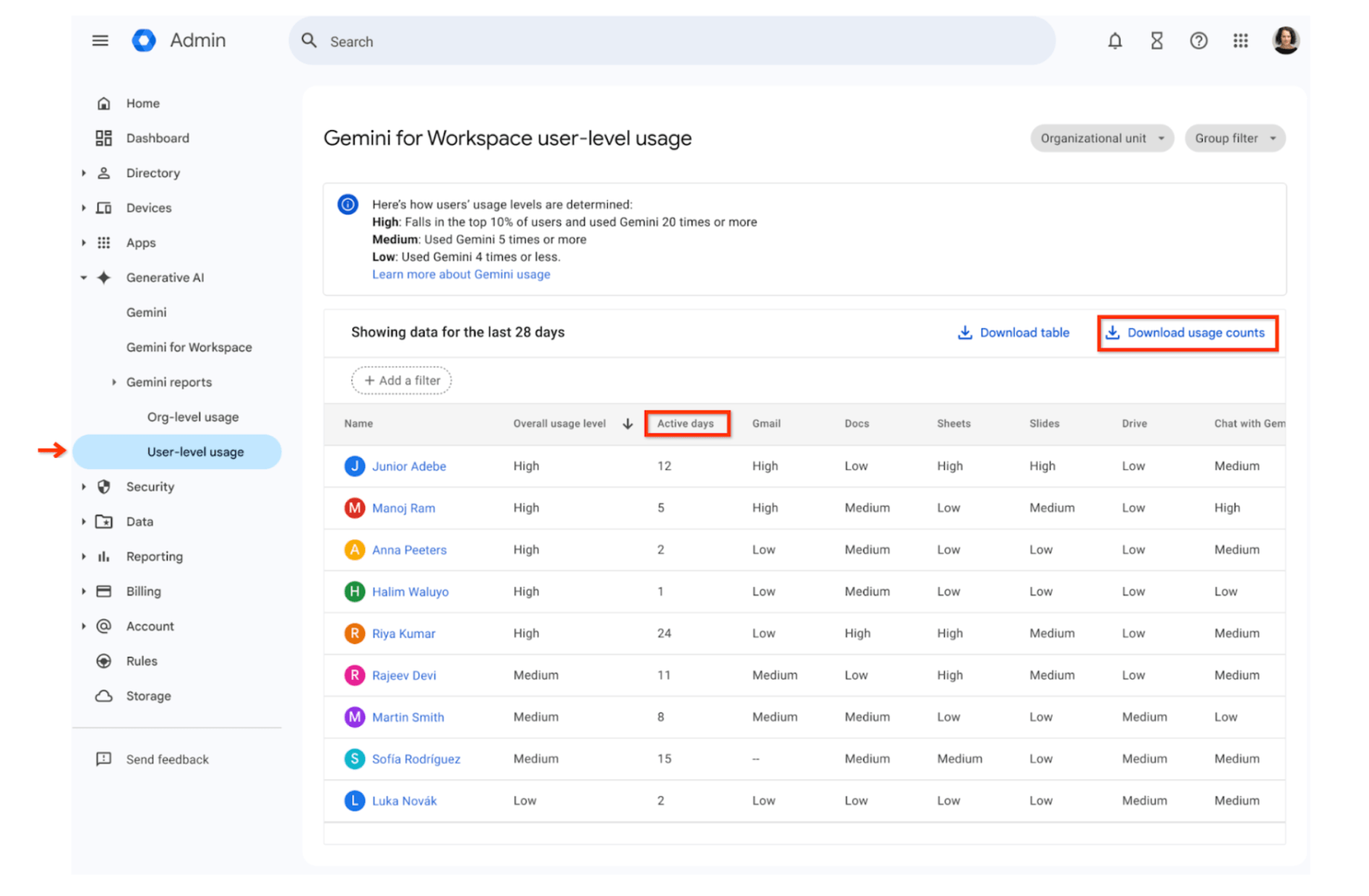Open Storage from the sidebar
This screenshot has height=896, width=1369.
point(148,696)
